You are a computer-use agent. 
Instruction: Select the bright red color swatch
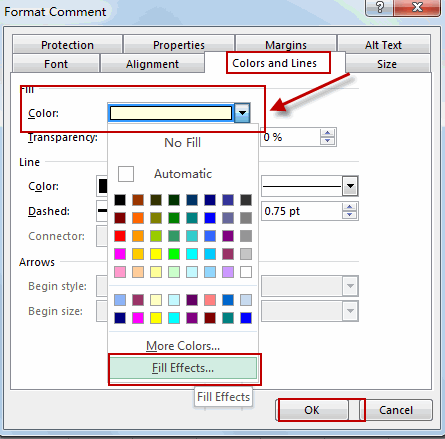(x=120, y=236)
